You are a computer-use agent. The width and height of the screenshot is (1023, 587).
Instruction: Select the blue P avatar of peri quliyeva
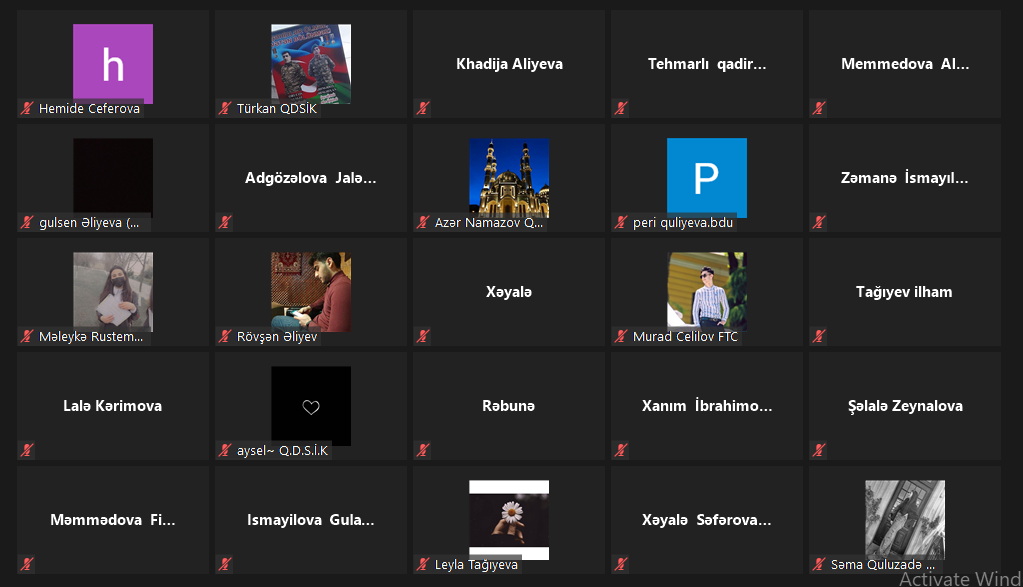point(707,177)
